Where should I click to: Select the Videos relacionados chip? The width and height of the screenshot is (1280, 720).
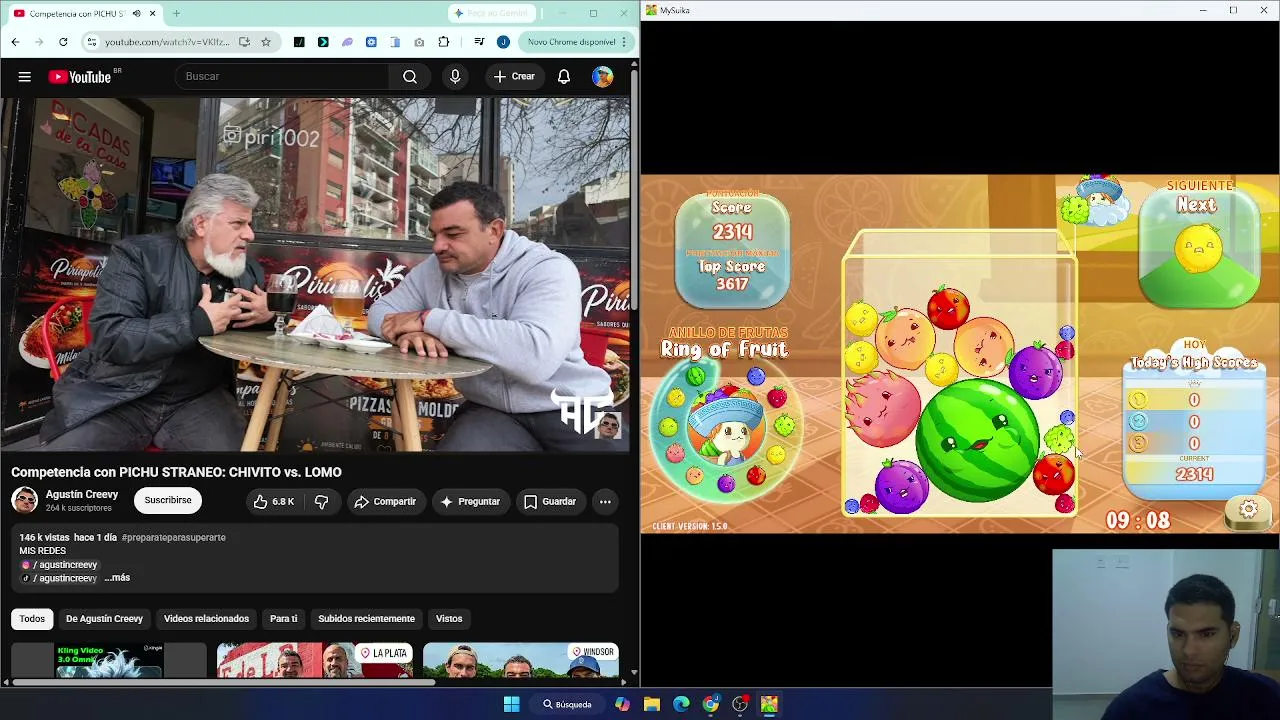[x=206, y=619]
